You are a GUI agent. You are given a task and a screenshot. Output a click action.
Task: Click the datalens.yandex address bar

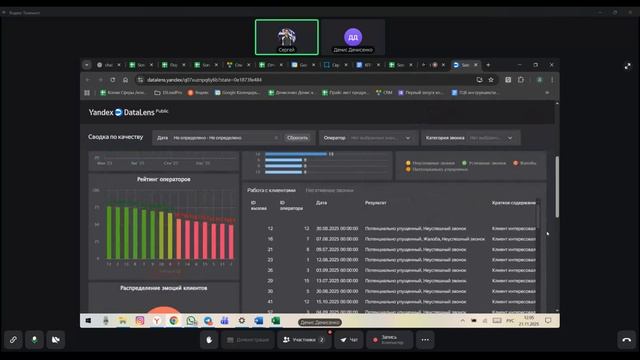click(x=306, y=80)
